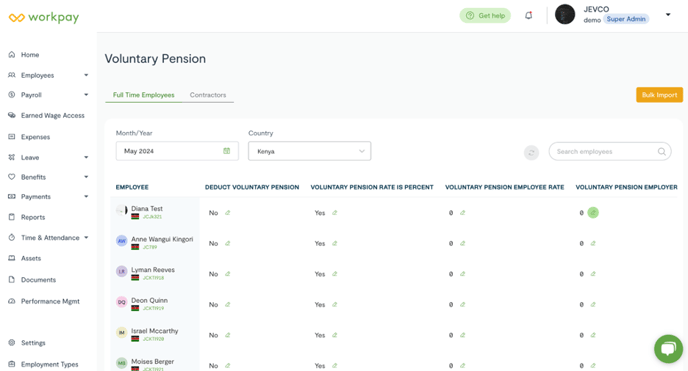Screen dimensions: 688x371
Task: Switch to Contractors tab
Action: [208, 95]
